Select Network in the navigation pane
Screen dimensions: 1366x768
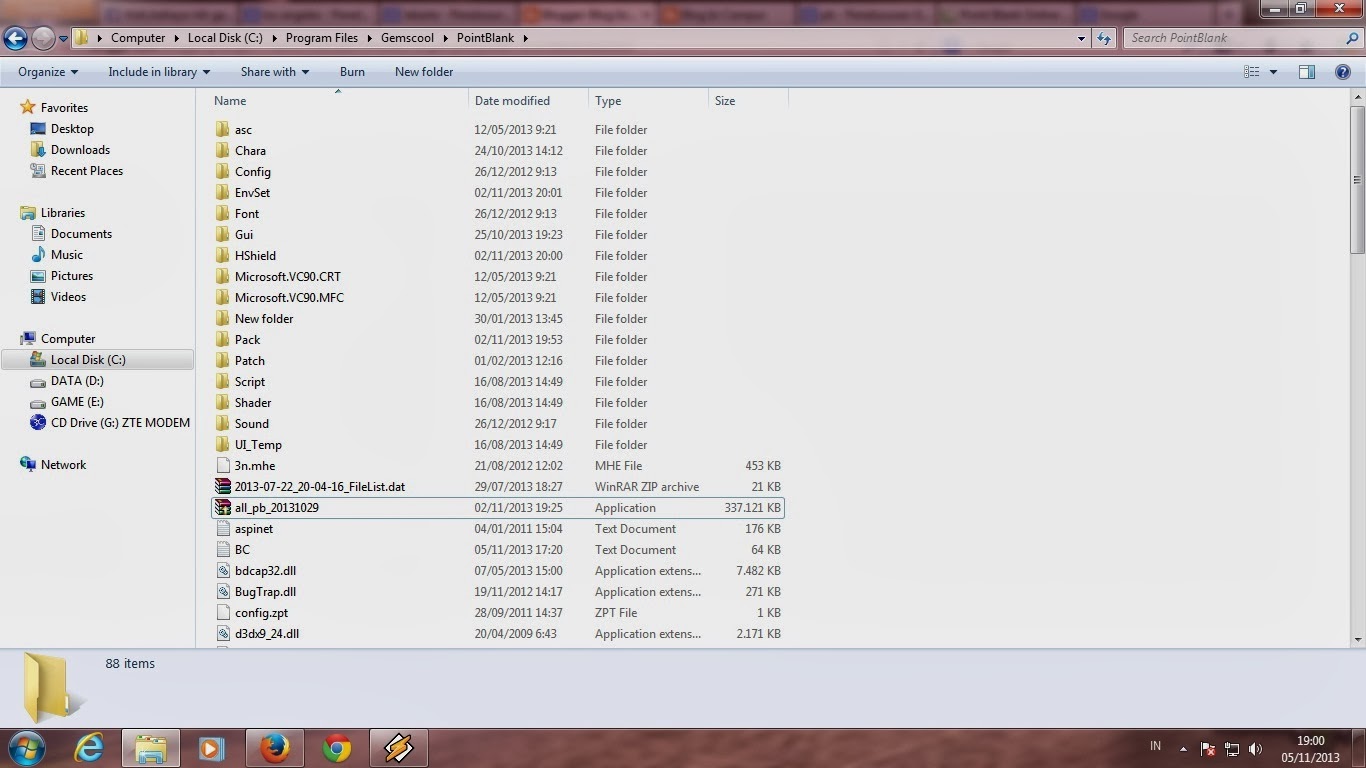[63, 465]
